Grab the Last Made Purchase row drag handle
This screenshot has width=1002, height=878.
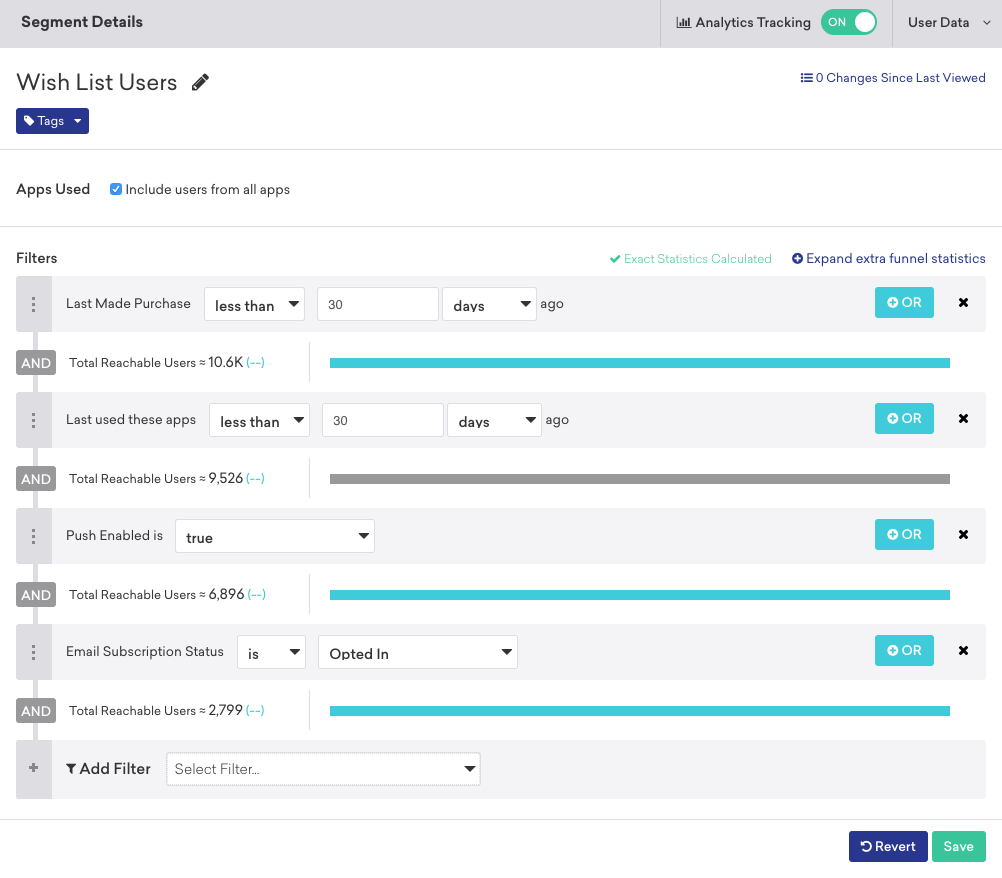[34, 304]
